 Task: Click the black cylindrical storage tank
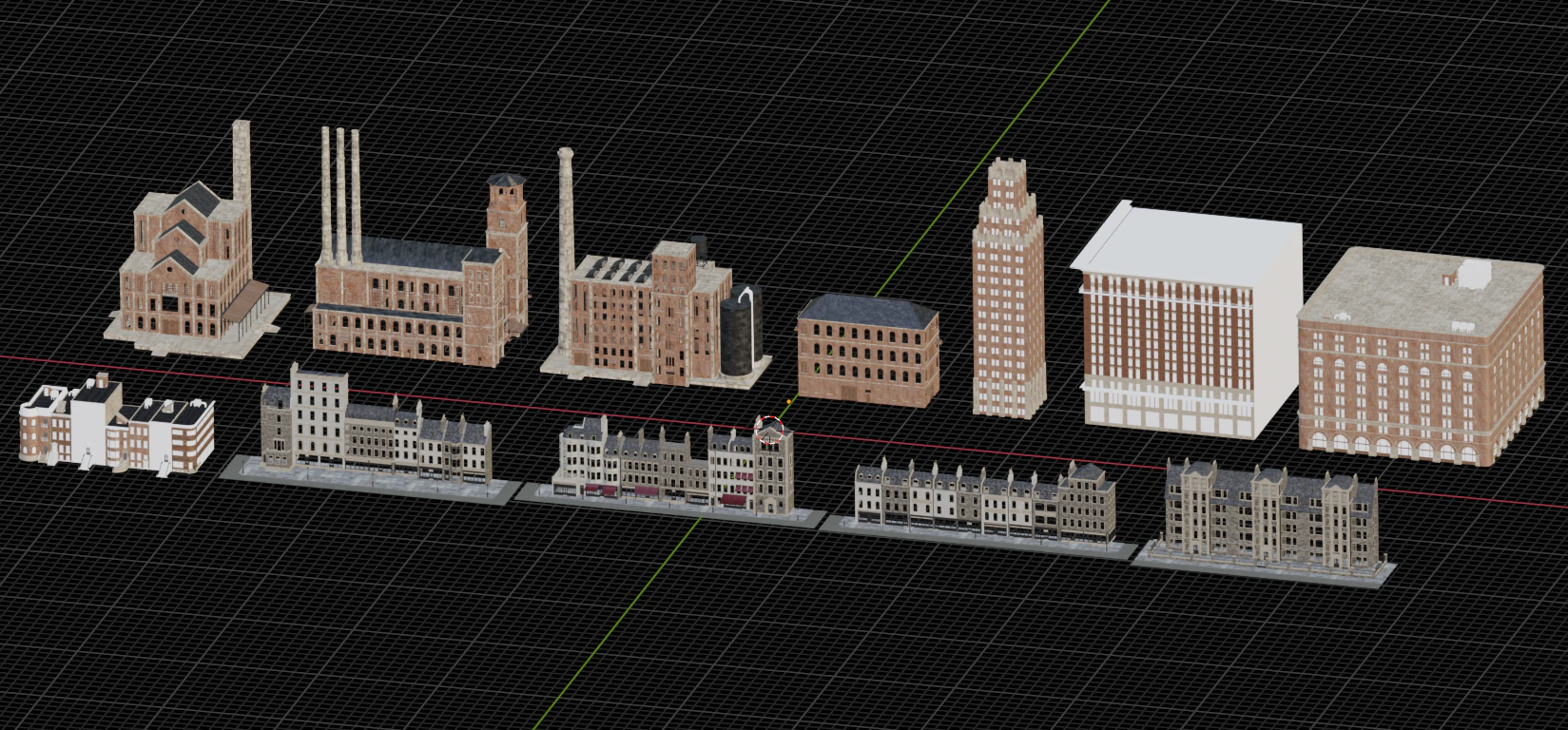coord(741,333)
